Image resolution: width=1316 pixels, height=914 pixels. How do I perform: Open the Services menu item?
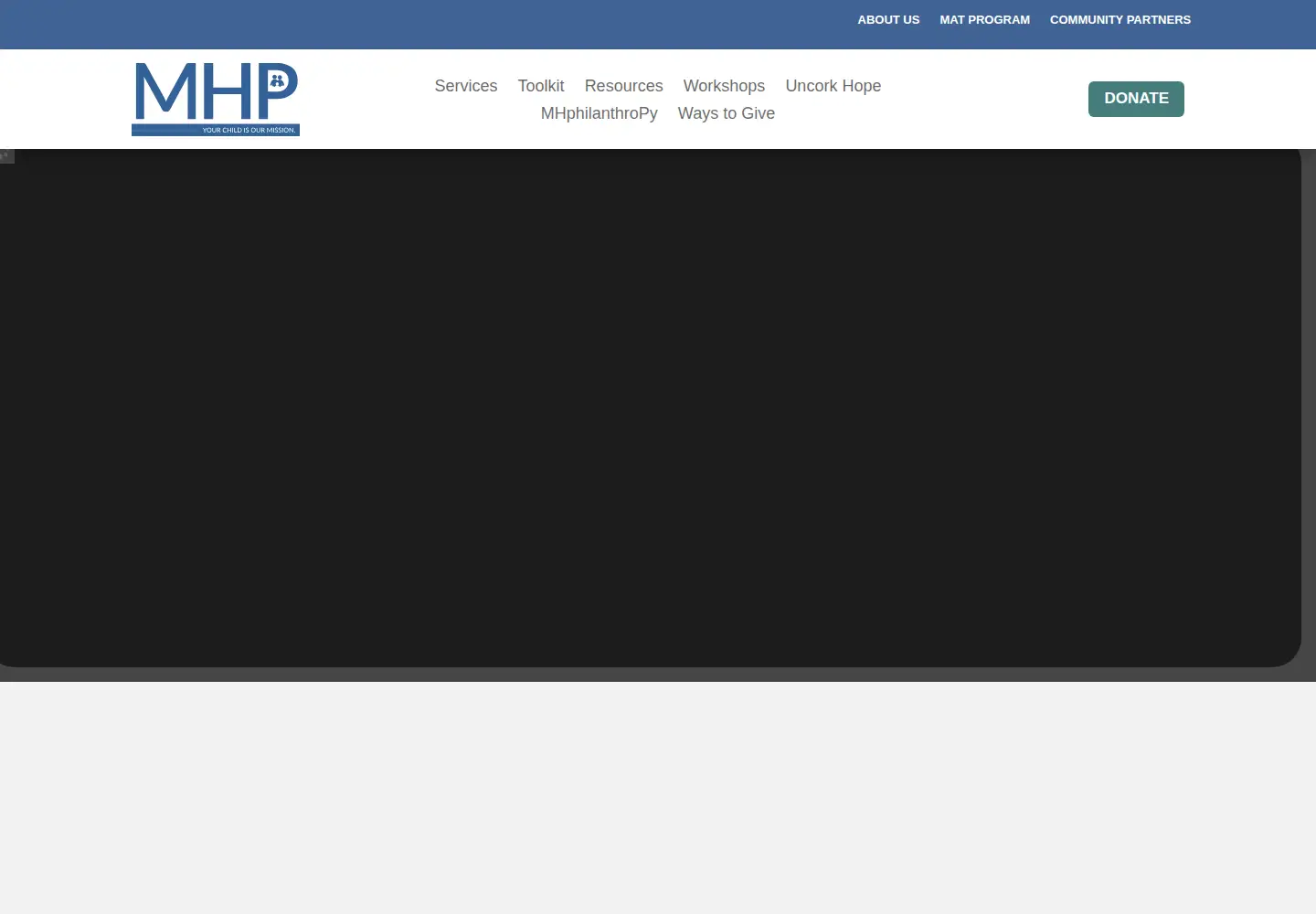tap(466, 86)
